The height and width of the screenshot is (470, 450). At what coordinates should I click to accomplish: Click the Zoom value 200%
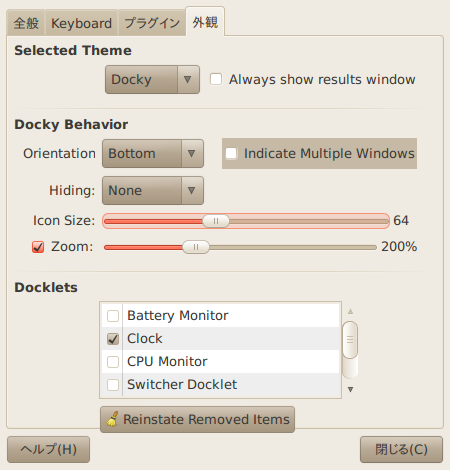[399, 247]
